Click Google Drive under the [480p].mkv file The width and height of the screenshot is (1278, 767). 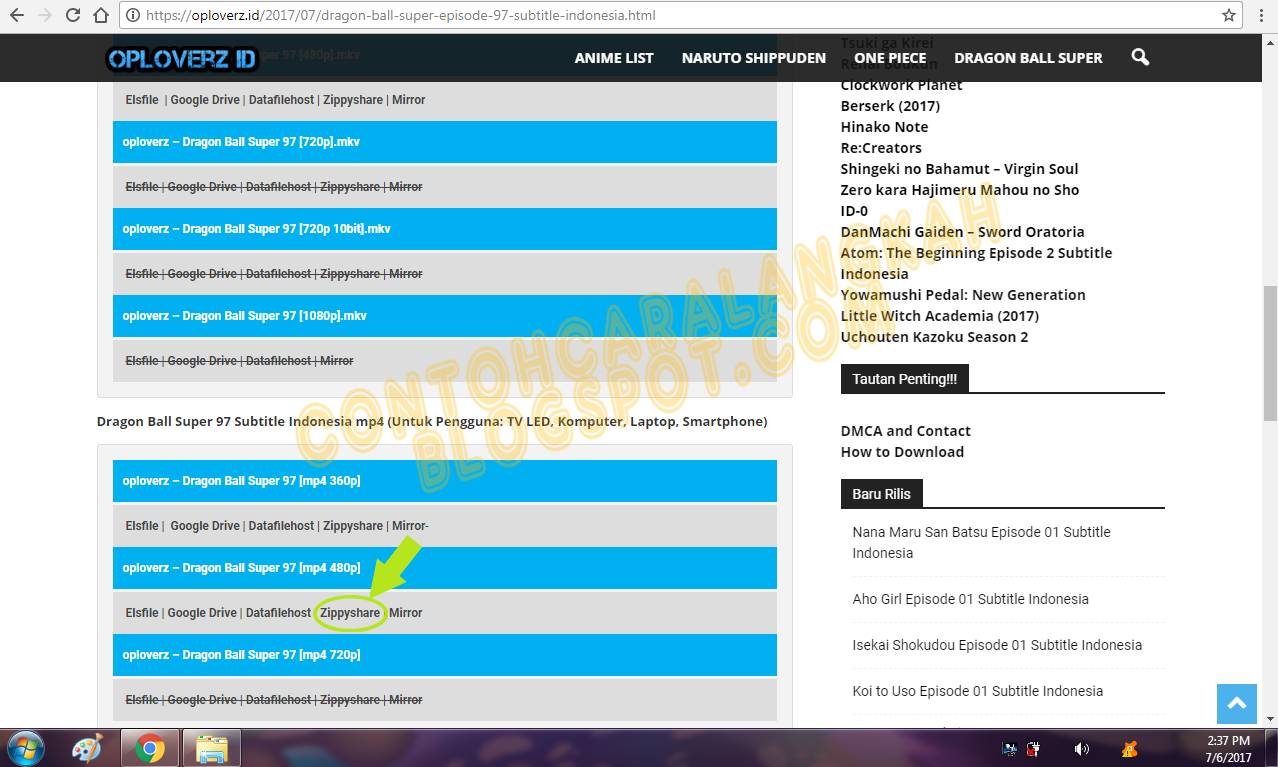coord(205,100)
